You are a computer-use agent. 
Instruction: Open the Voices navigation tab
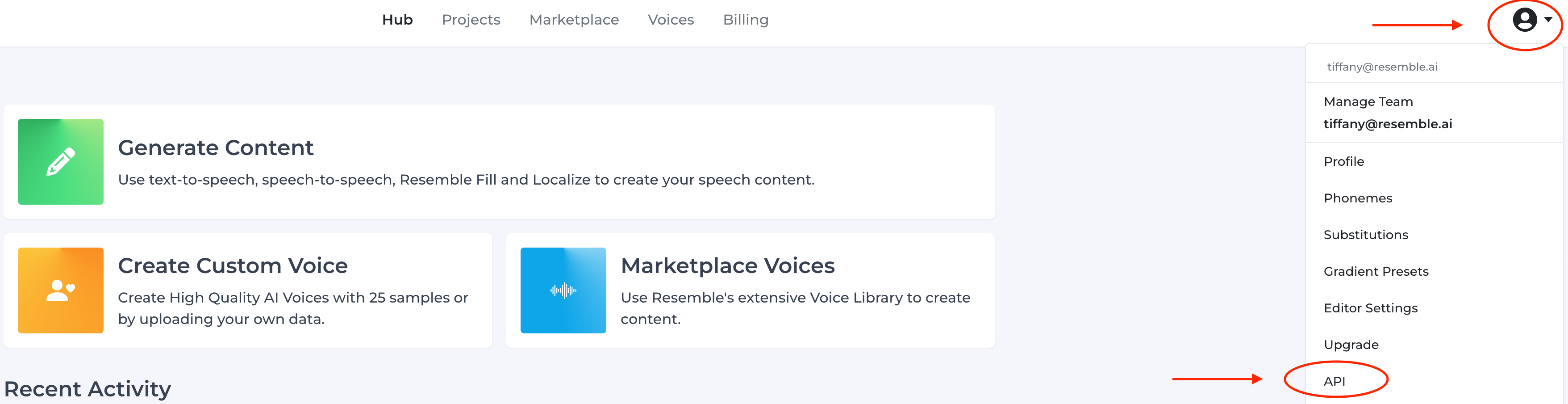pos(670,20)
